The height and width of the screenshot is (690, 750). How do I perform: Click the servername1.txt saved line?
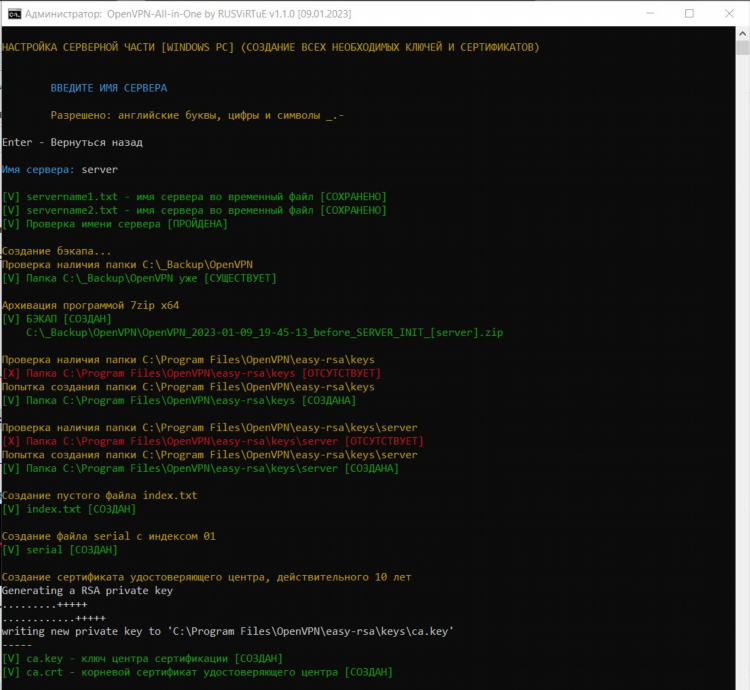[x=194, y=197]
